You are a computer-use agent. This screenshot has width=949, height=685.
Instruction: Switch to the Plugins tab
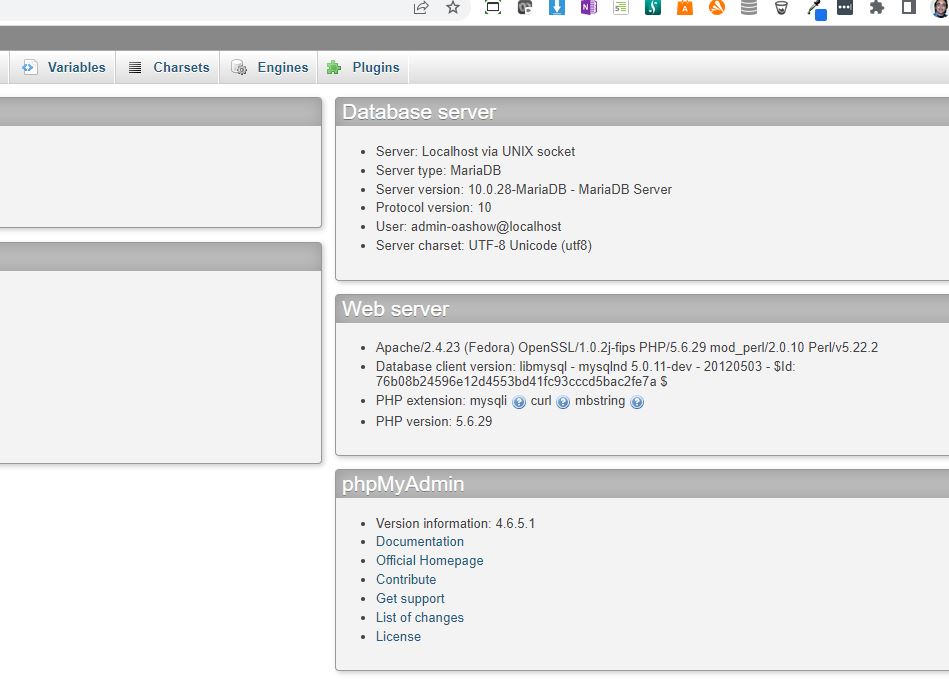tap(363, 67)
